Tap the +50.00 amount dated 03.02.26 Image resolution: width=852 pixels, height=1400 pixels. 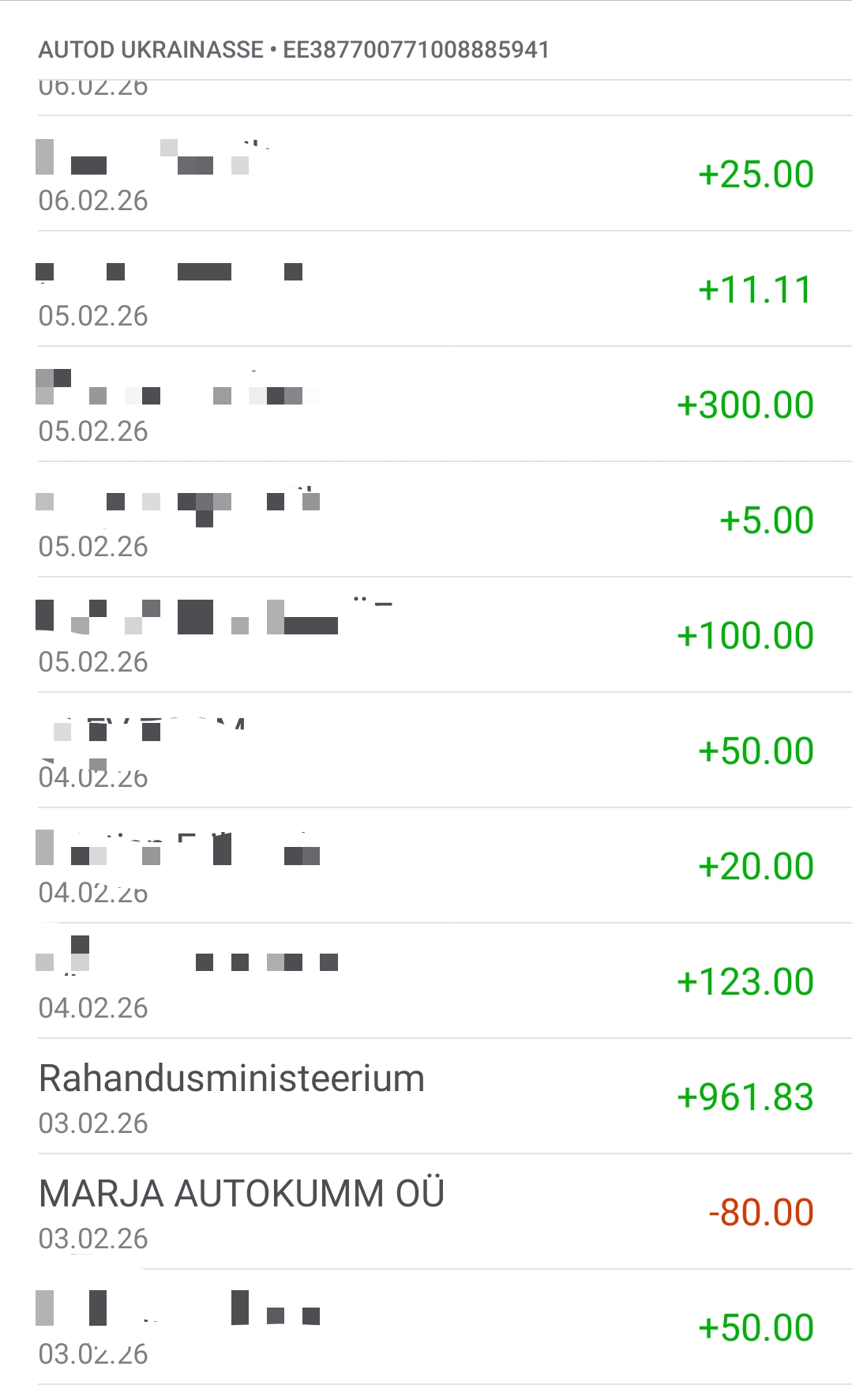(x=756, y=1328)
